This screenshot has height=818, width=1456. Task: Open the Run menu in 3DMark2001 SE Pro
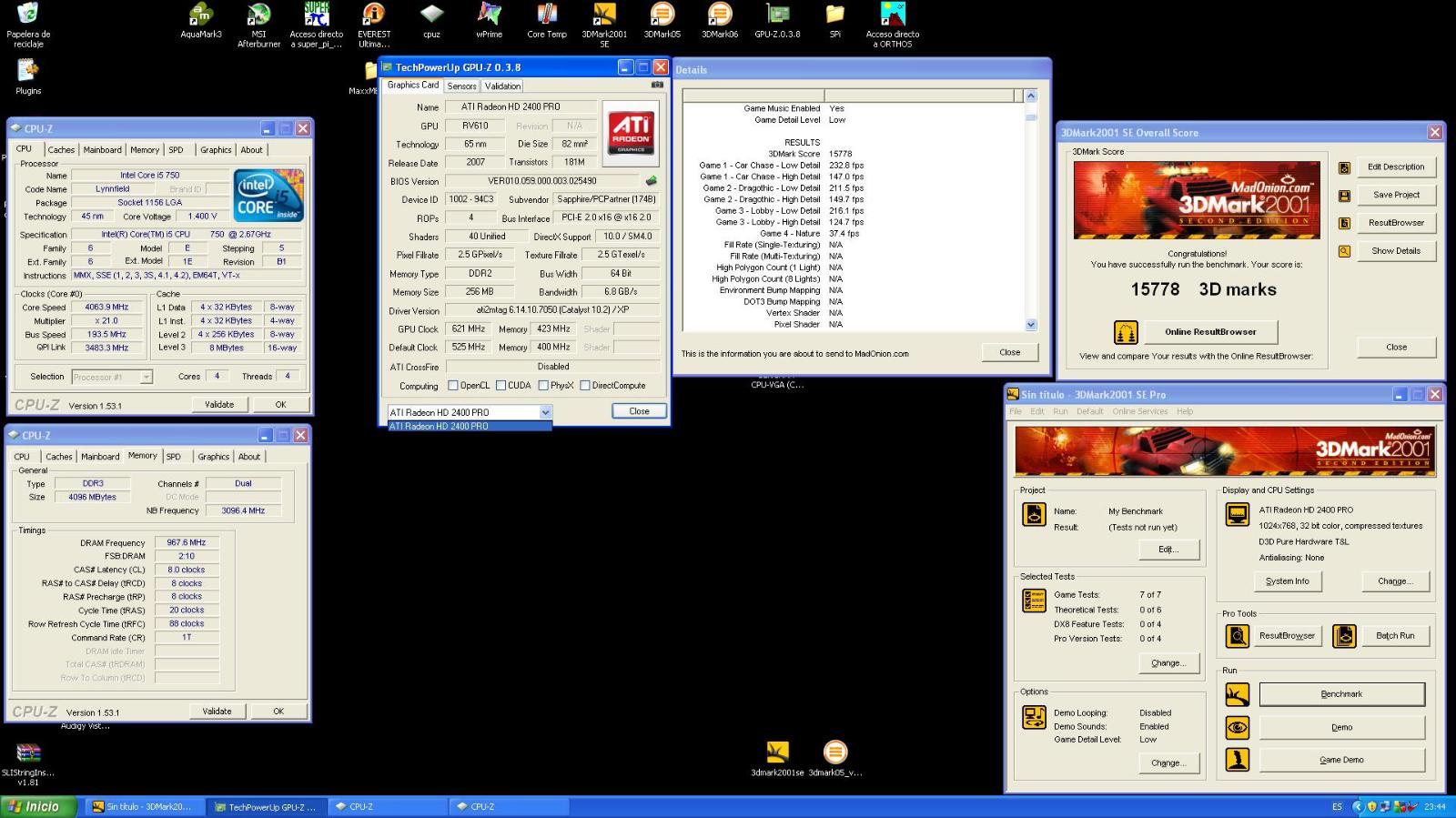tap(1060, 411)
